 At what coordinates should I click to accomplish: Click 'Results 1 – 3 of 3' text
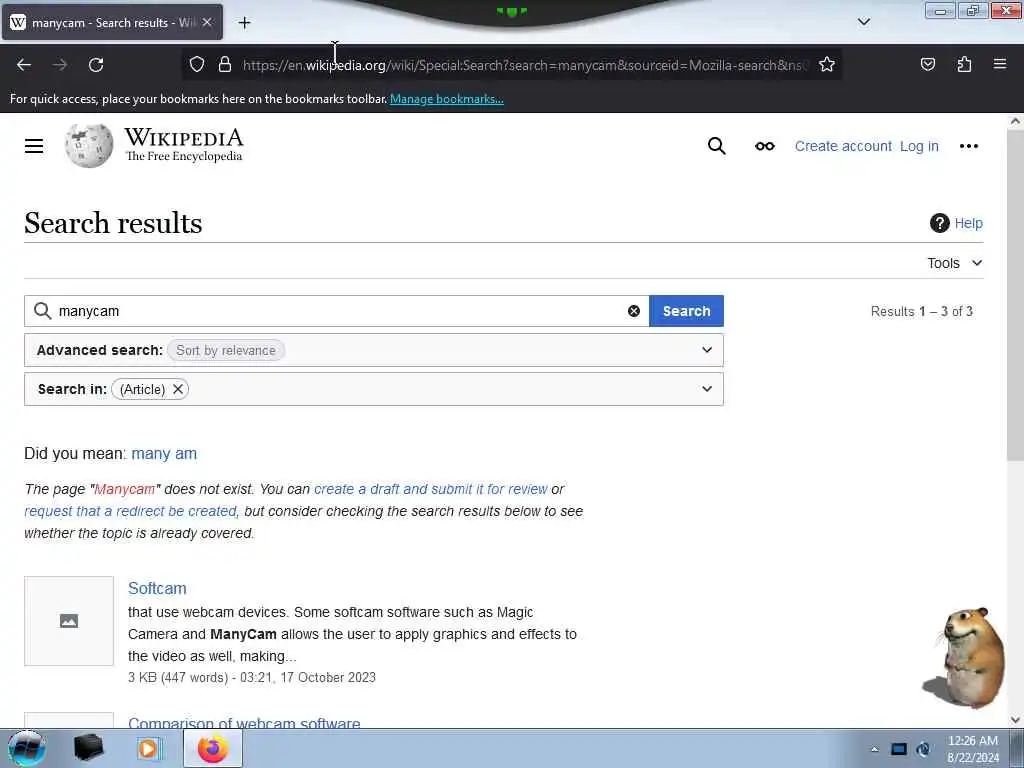point(921,312)
